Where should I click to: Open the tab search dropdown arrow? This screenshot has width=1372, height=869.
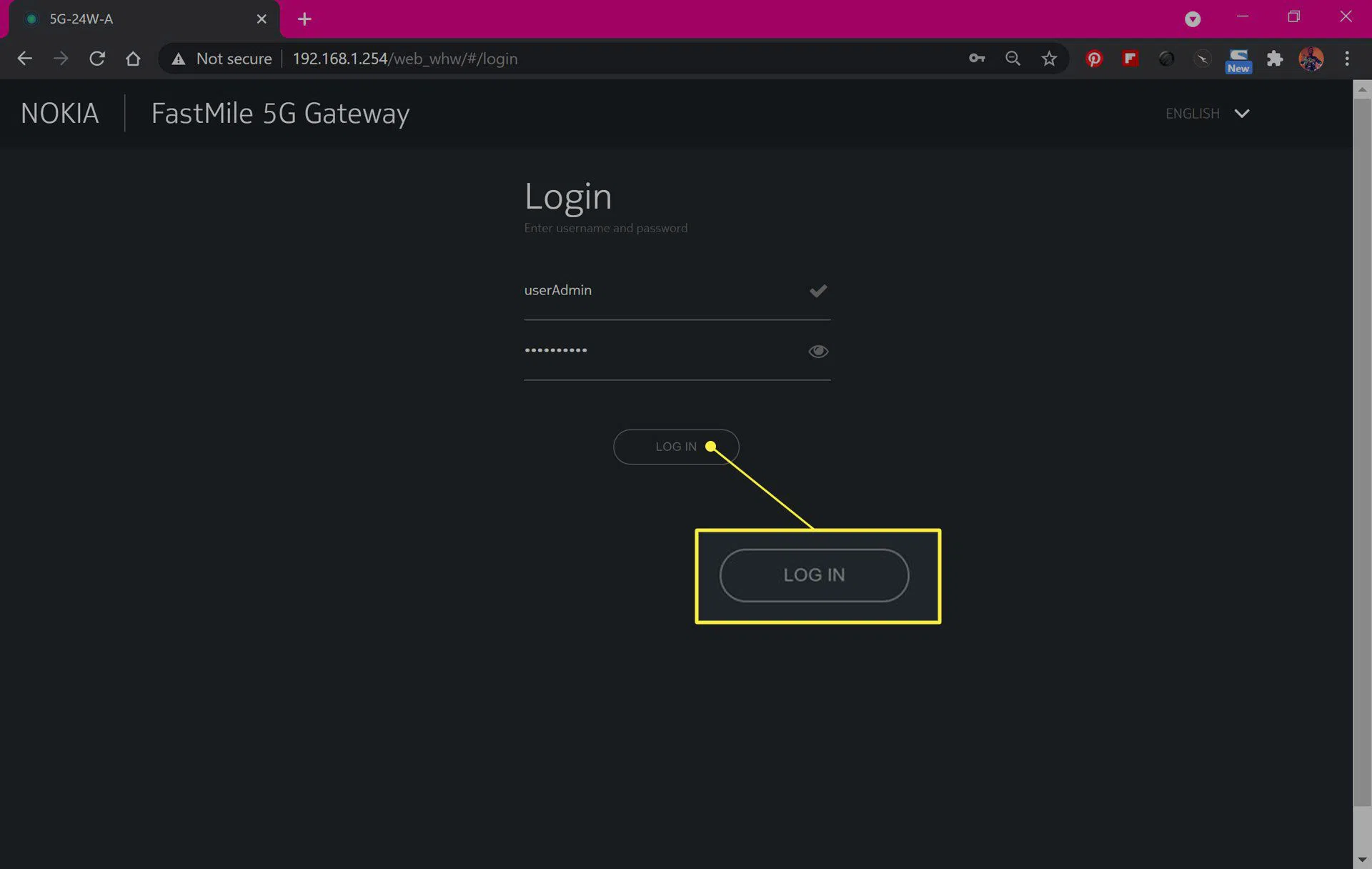point(1193,19)
